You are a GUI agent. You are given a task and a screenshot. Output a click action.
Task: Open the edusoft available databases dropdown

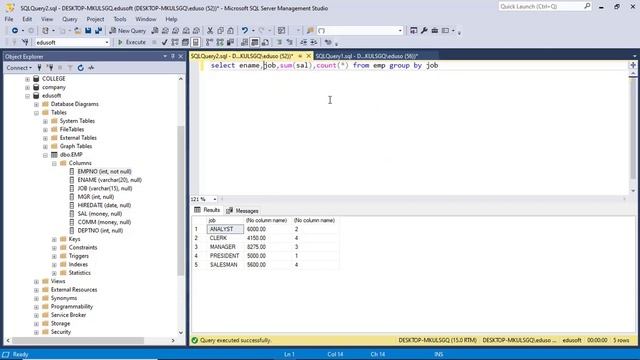(107, 42)
